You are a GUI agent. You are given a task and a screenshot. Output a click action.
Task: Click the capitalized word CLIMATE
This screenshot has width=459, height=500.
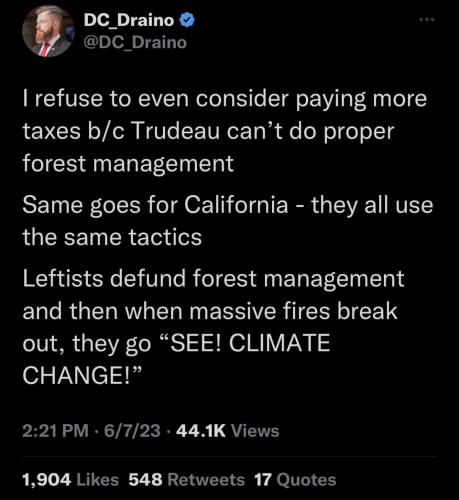click(280, 343)
